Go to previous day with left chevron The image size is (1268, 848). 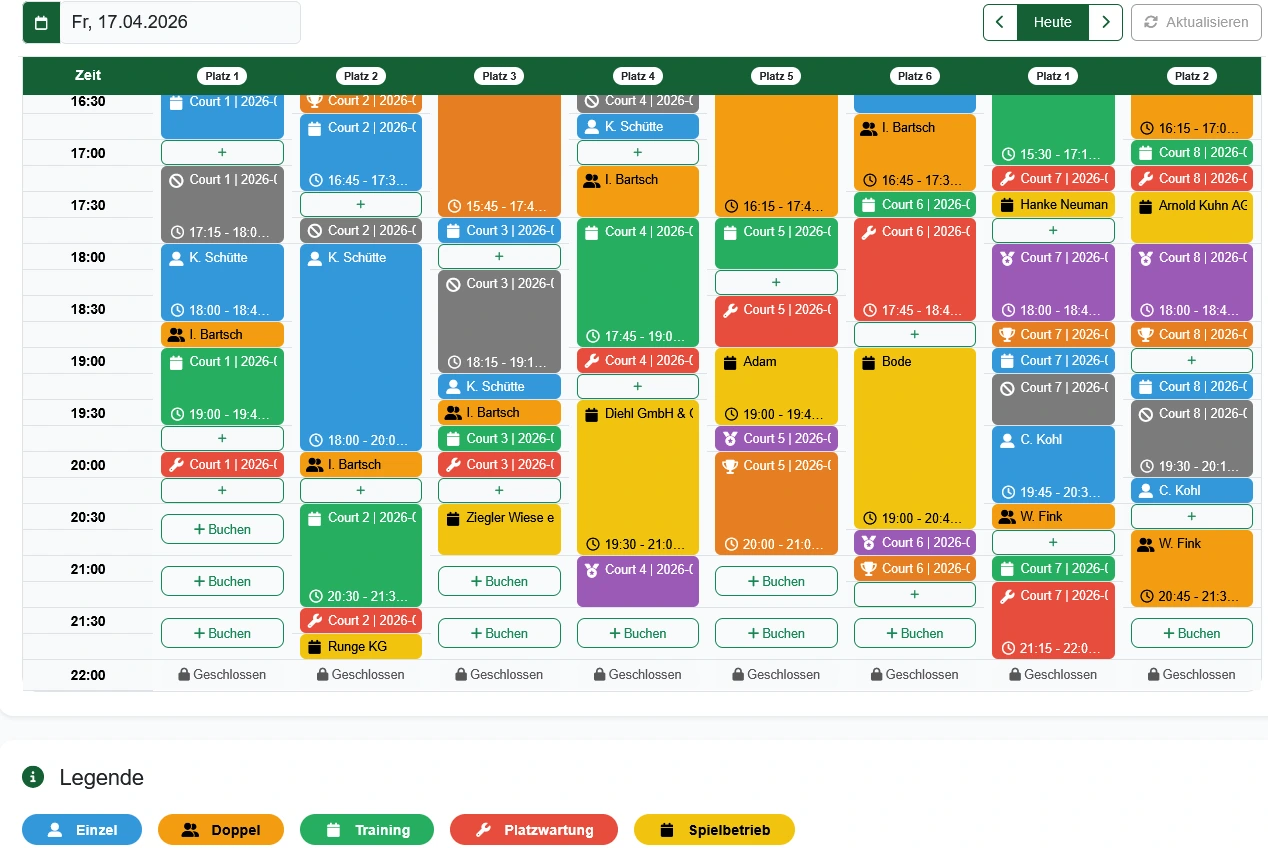click(1000, 22)
